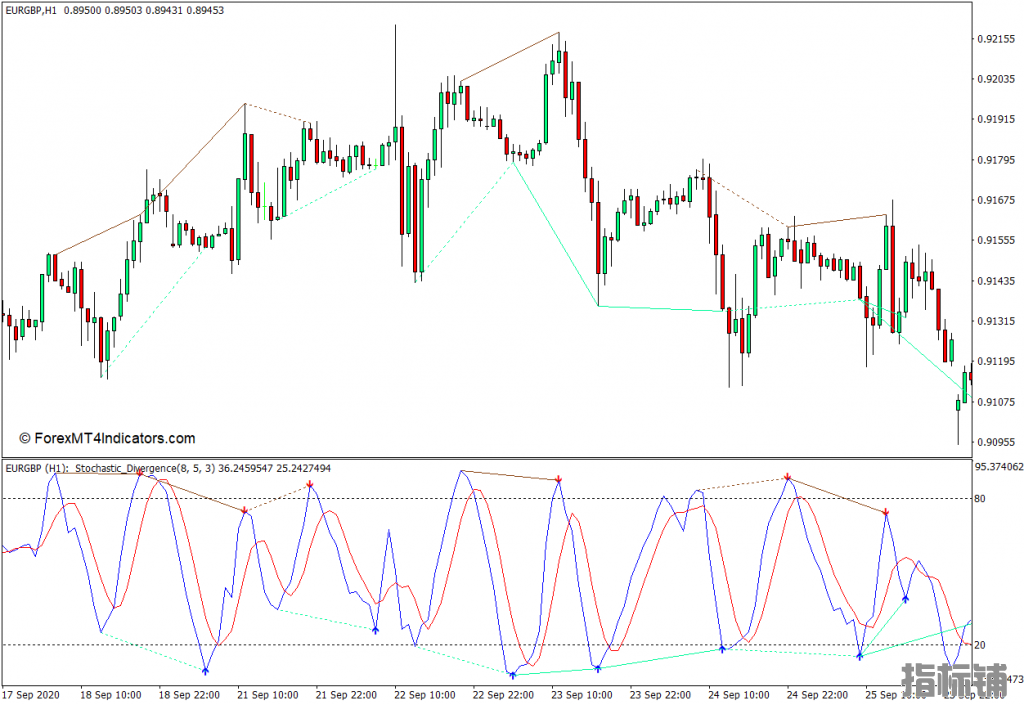Image resolution: width=1024 pixels, height=705 pixels.
Task: Click the 0.92155 price axis label
Action: pos(996,39)
